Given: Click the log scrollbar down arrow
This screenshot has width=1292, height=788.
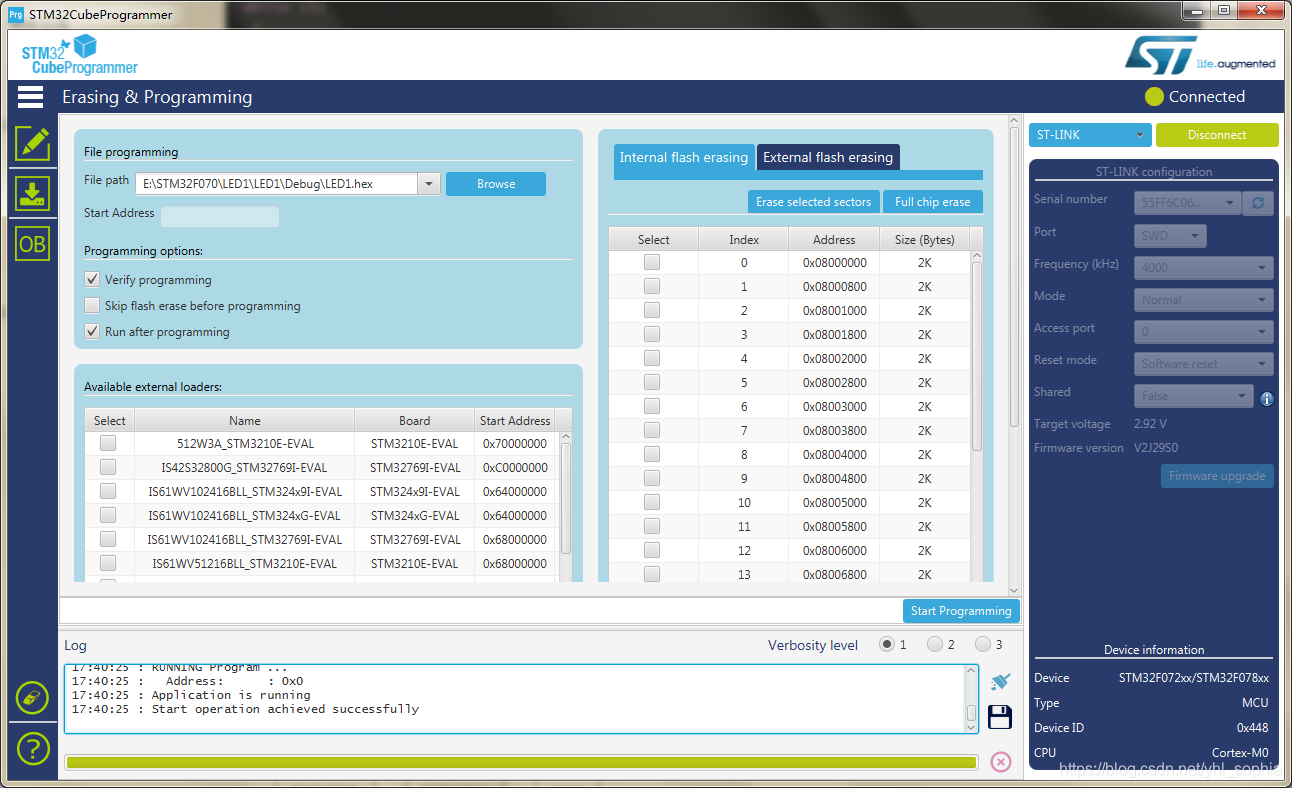Looking at the screenshot, I should click(x=971, y=726).
